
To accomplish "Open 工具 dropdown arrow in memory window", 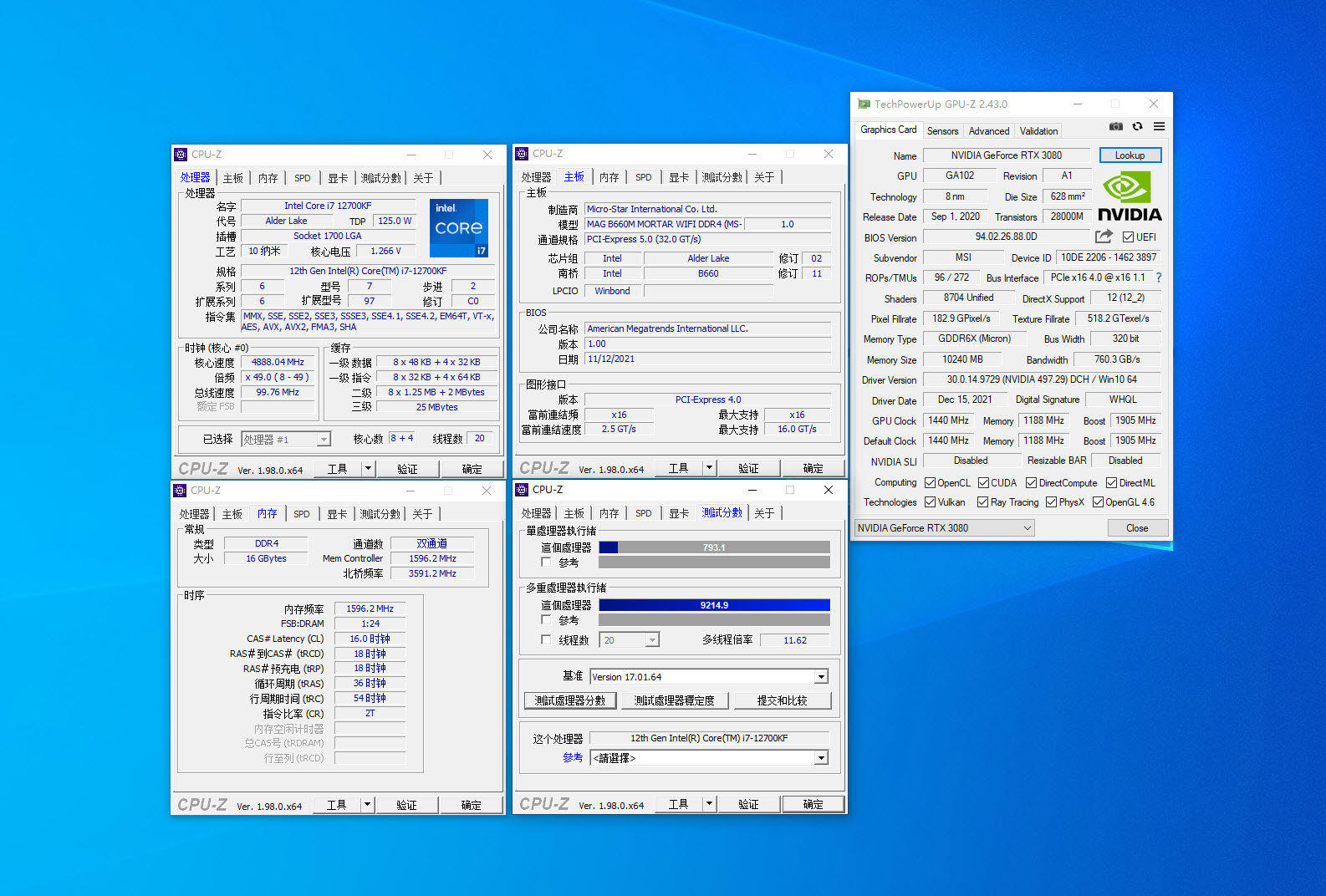I will pyautogui.click(x=367, y=805).
